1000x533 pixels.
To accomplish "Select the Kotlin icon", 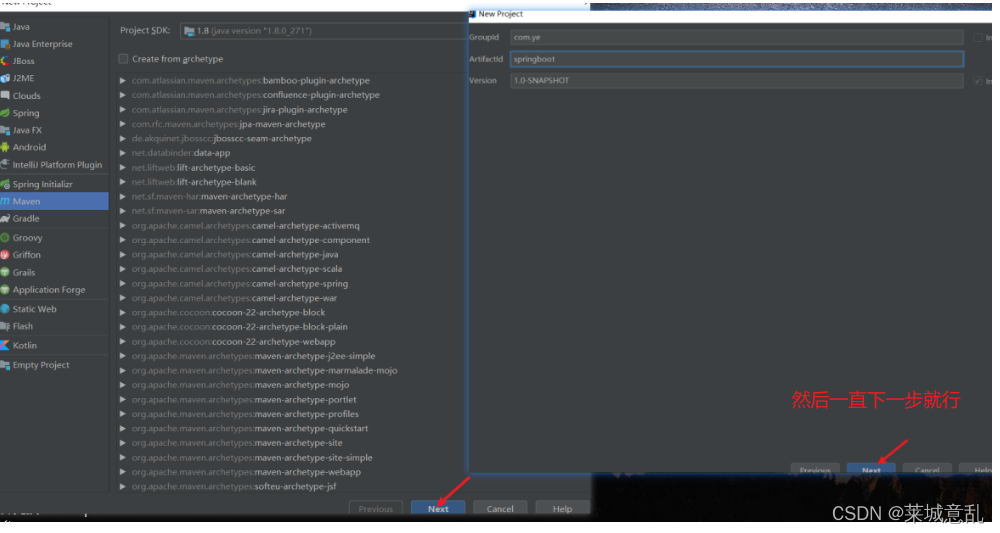I will (x=5, y=346).
